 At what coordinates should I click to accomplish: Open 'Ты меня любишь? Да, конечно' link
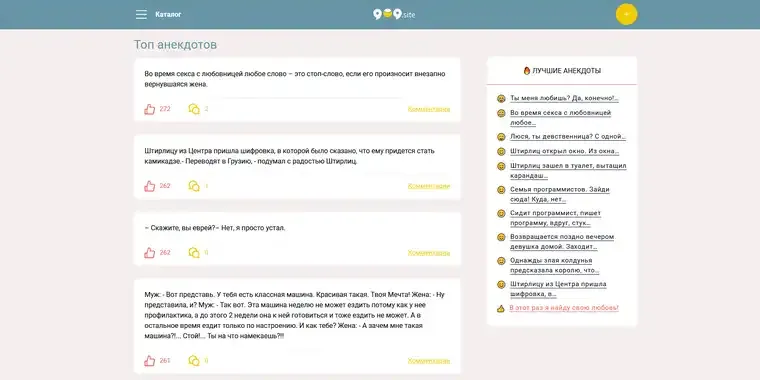(564, 98)
